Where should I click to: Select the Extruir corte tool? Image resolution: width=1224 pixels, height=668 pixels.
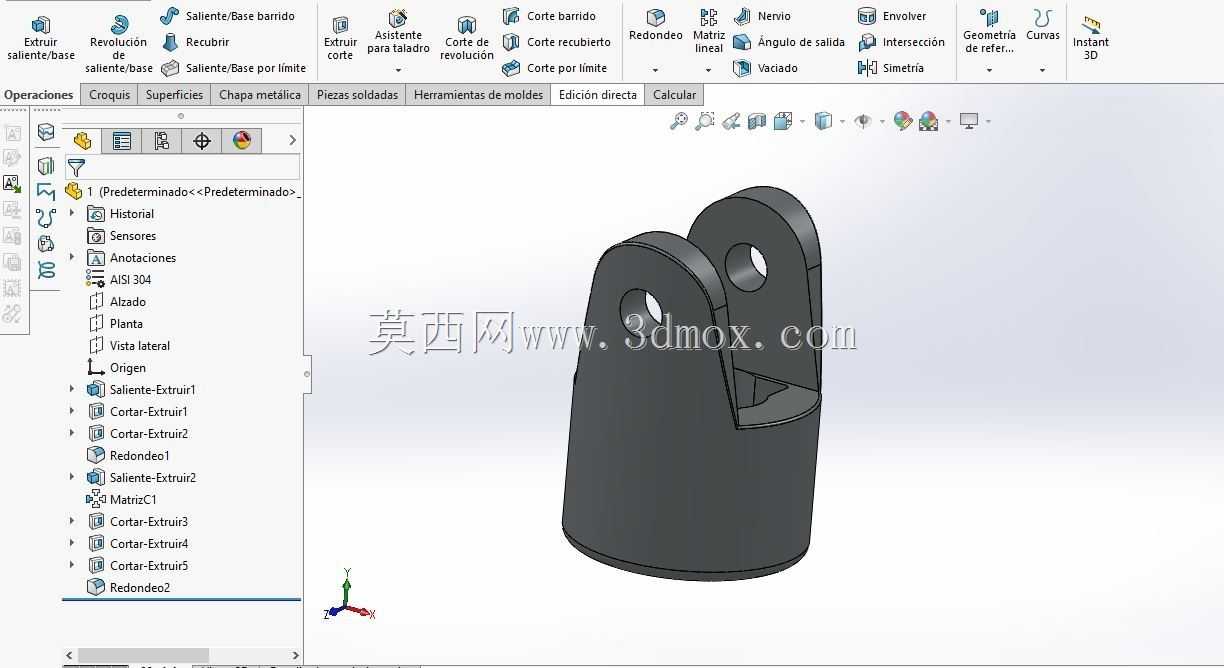point(340,38)
